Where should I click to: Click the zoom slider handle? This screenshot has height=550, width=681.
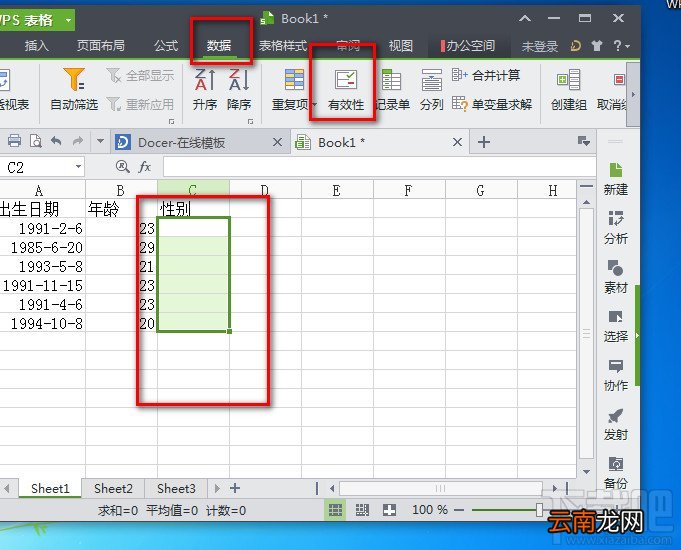tap(539, 510)
